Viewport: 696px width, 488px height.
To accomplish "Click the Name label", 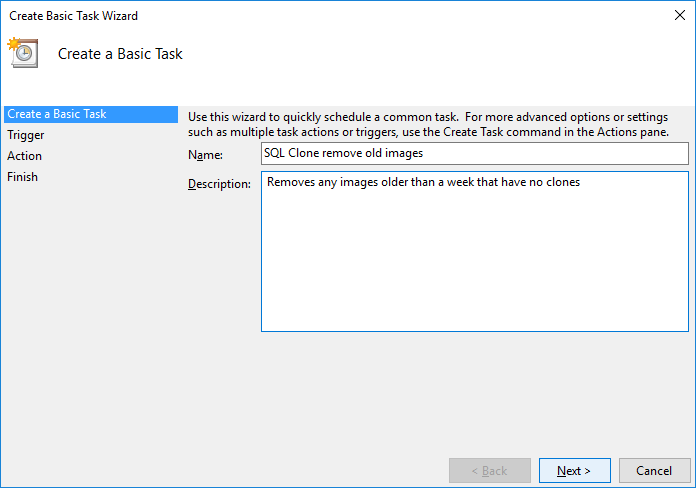I will pyautogui.click(x=205, y=155).
